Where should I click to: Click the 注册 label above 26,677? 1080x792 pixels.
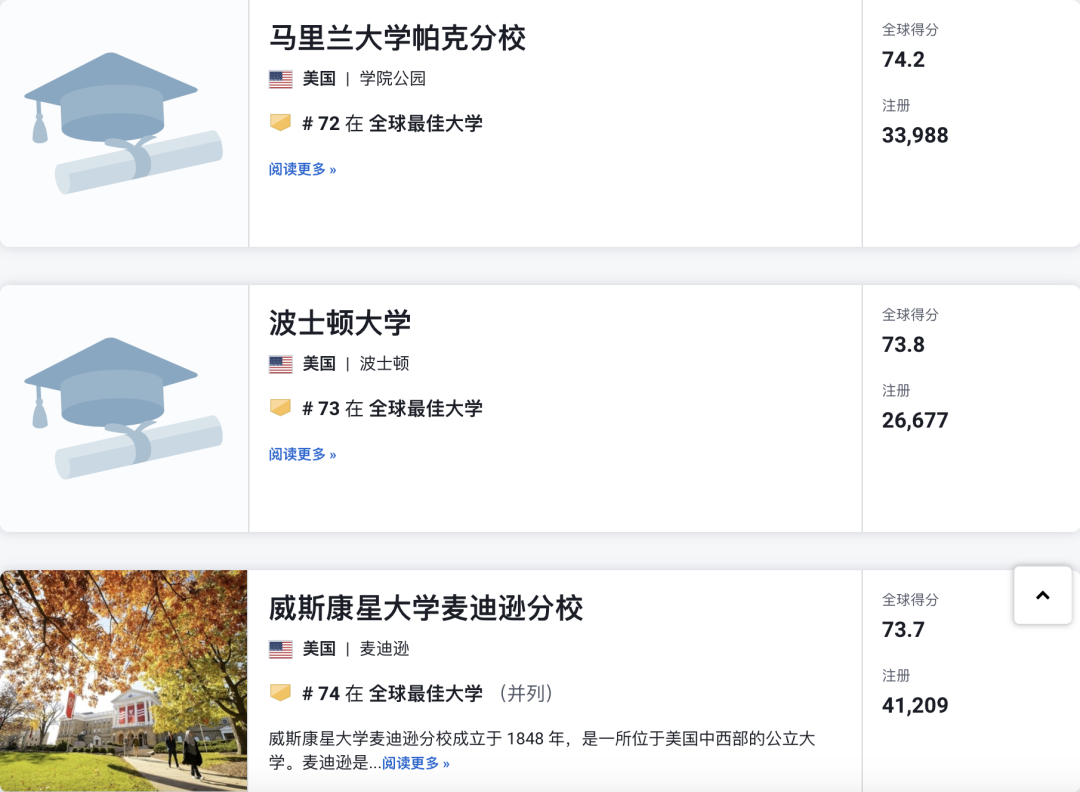click(x=895, y=390)
